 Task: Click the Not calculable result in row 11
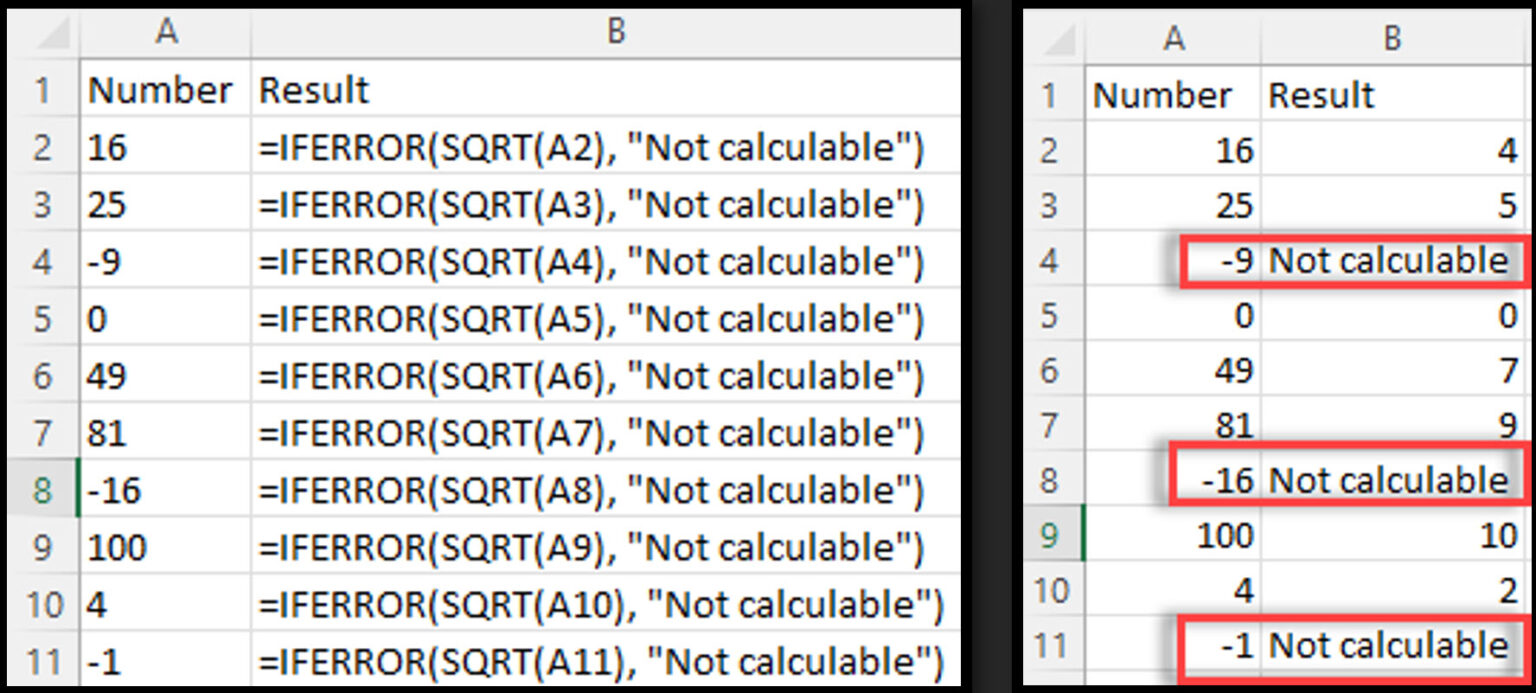(x=1390, y=644)
